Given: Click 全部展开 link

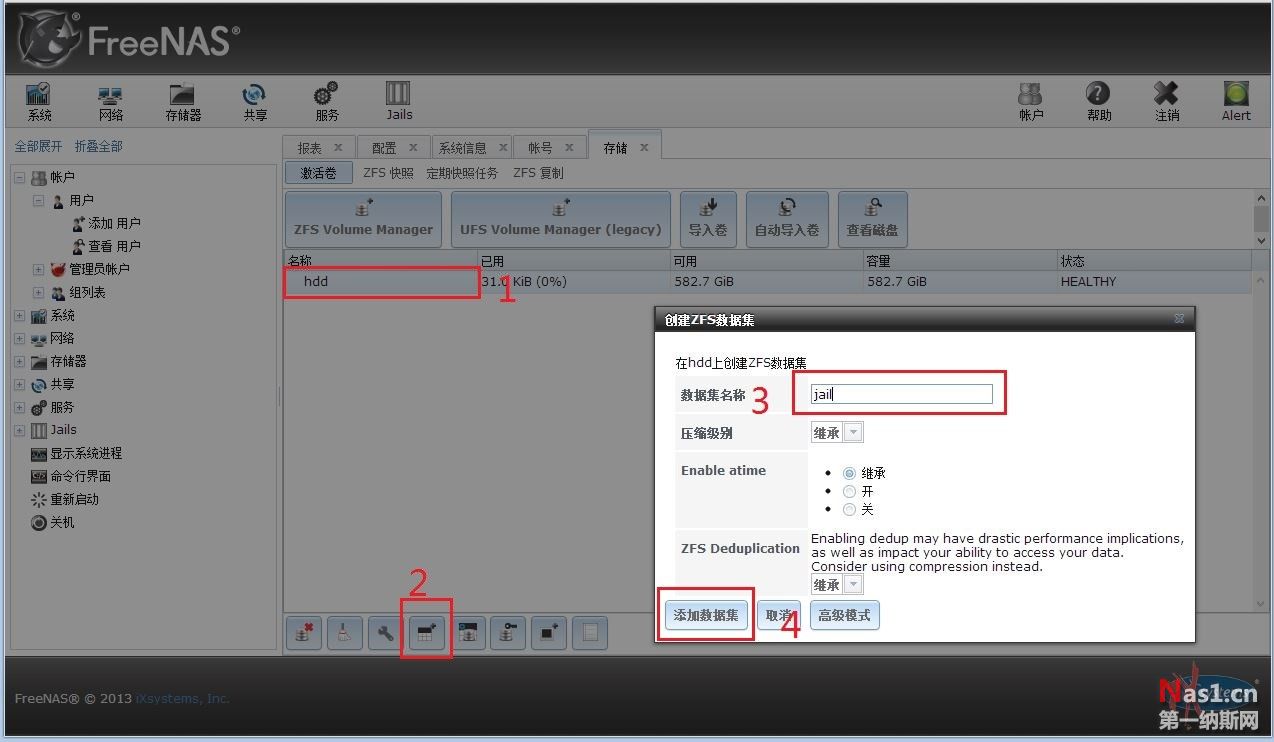Looking at the screenshot, I should [x=38, y=146].
